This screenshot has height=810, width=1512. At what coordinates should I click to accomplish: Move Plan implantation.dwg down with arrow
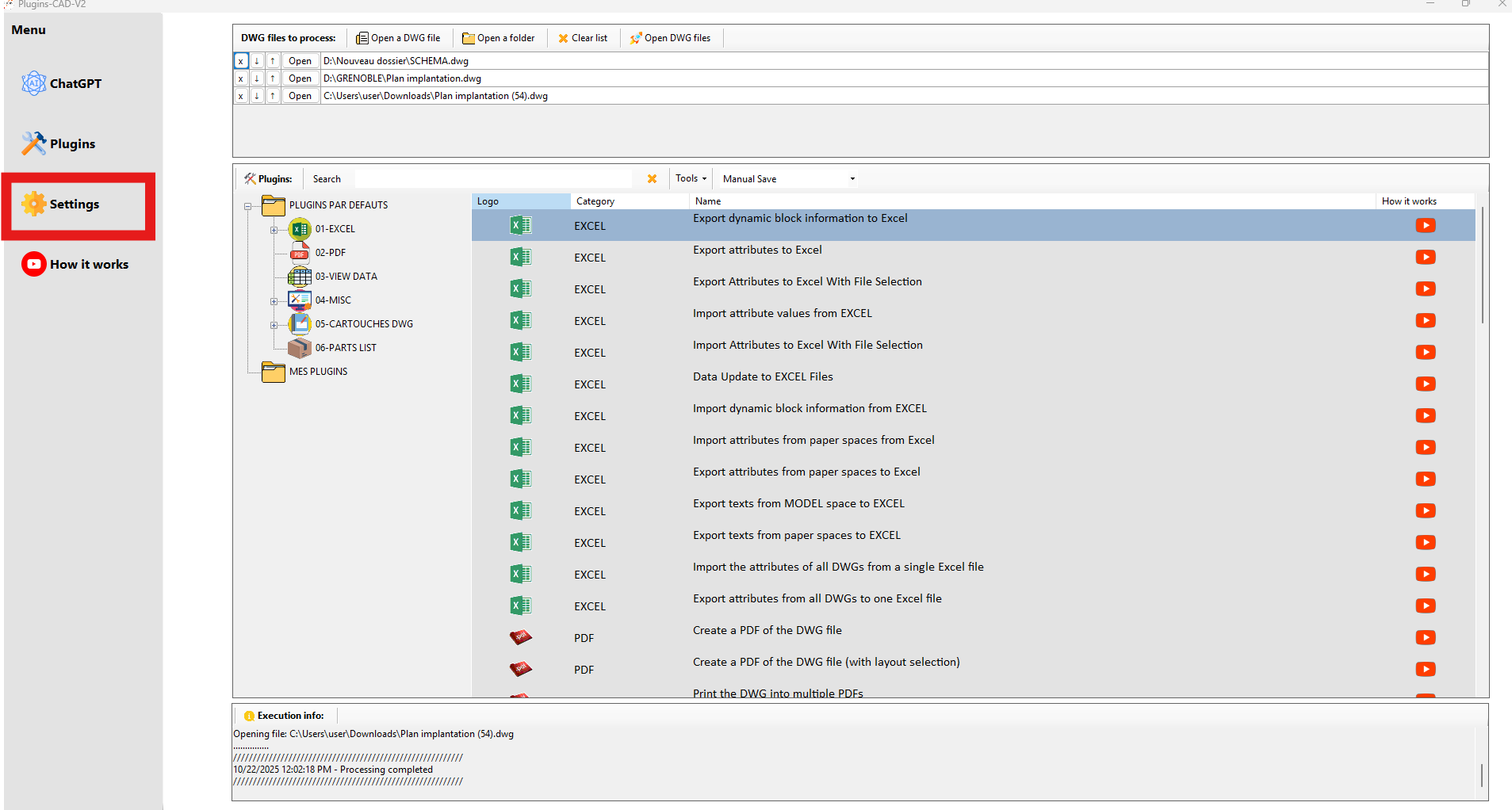tap(257, 78)
